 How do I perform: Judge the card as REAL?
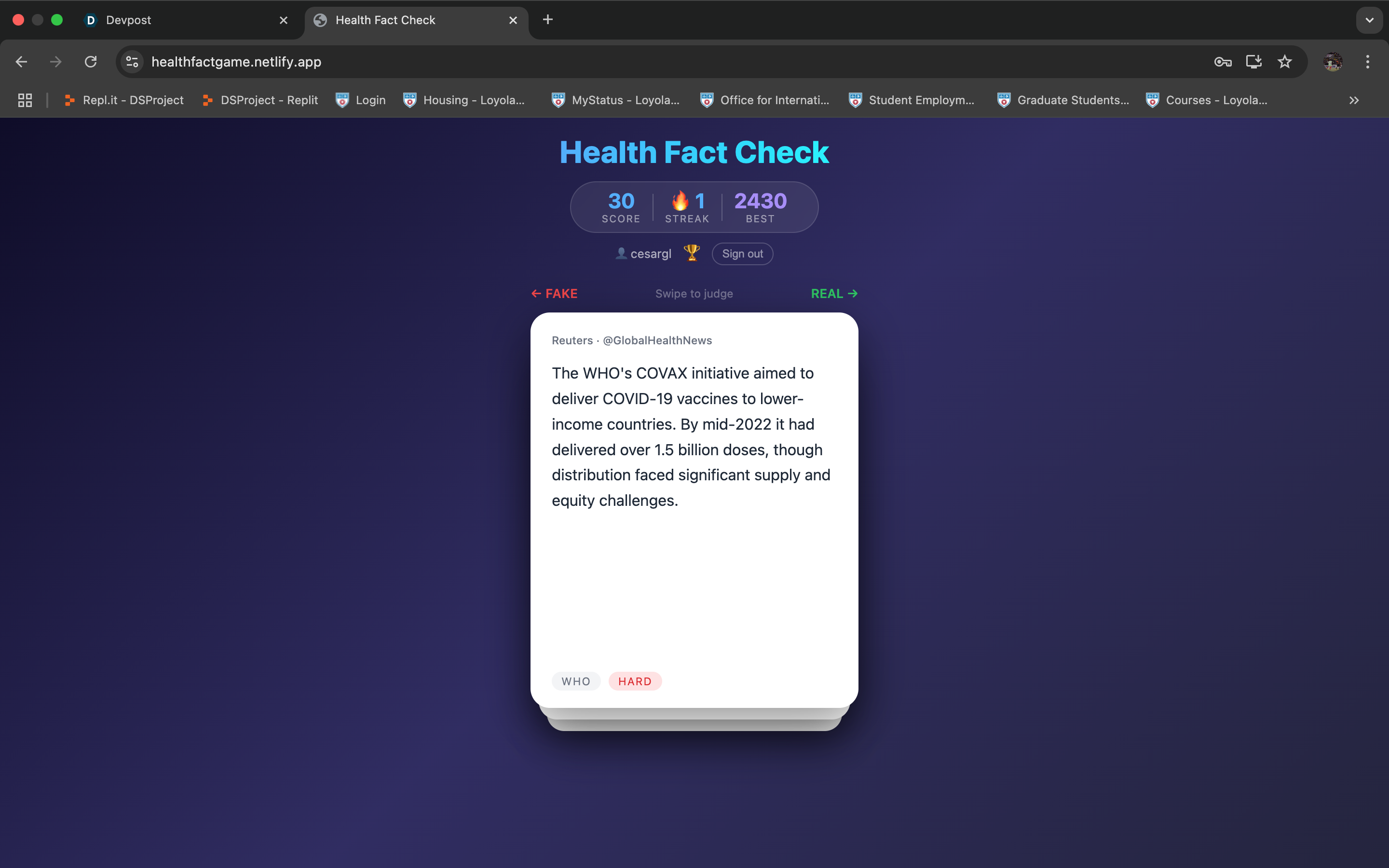[834, 294]
